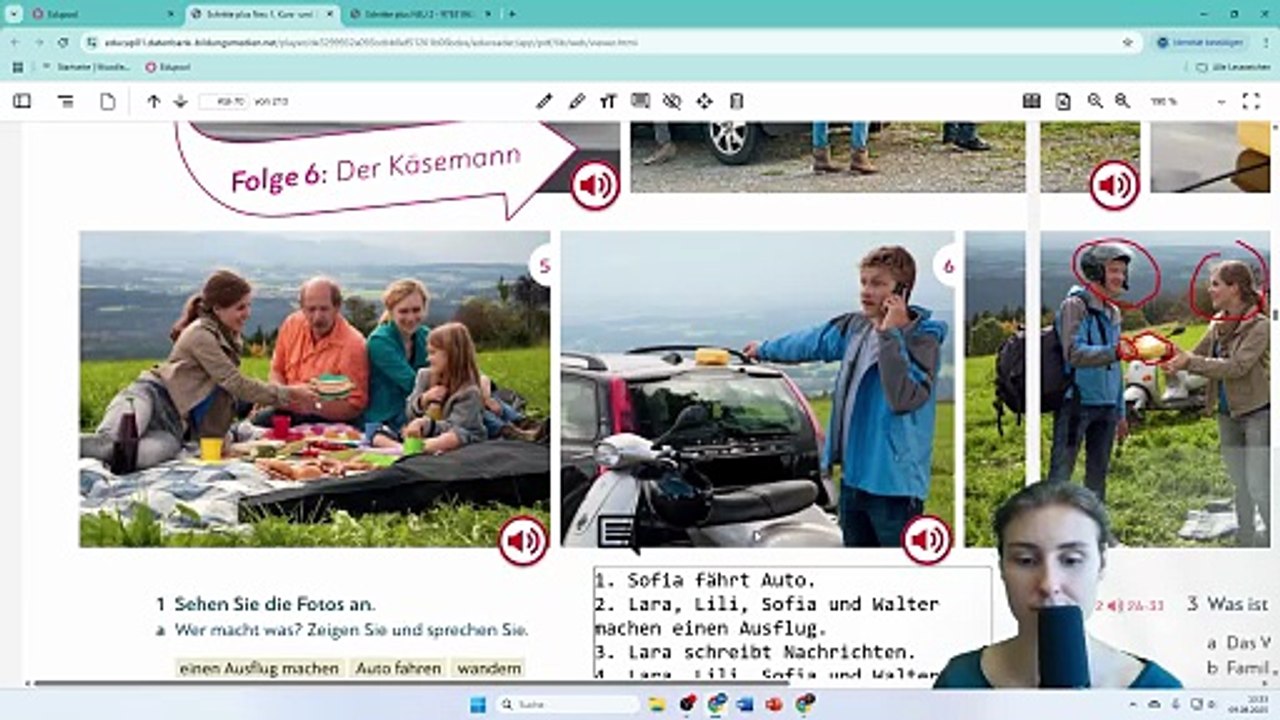Open Microsoft Word from the taskbar
1280x720 pixels.
tap(745, 704)
